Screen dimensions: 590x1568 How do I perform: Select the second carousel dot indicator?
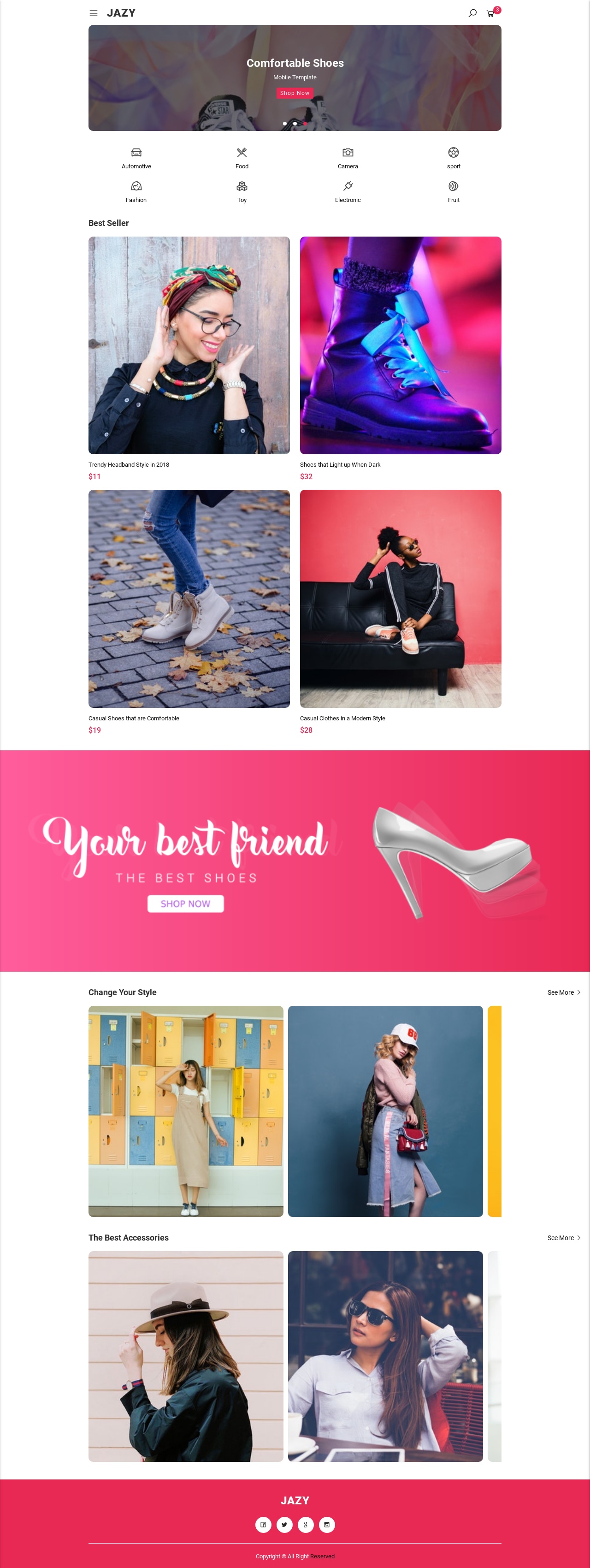point(295,124)
